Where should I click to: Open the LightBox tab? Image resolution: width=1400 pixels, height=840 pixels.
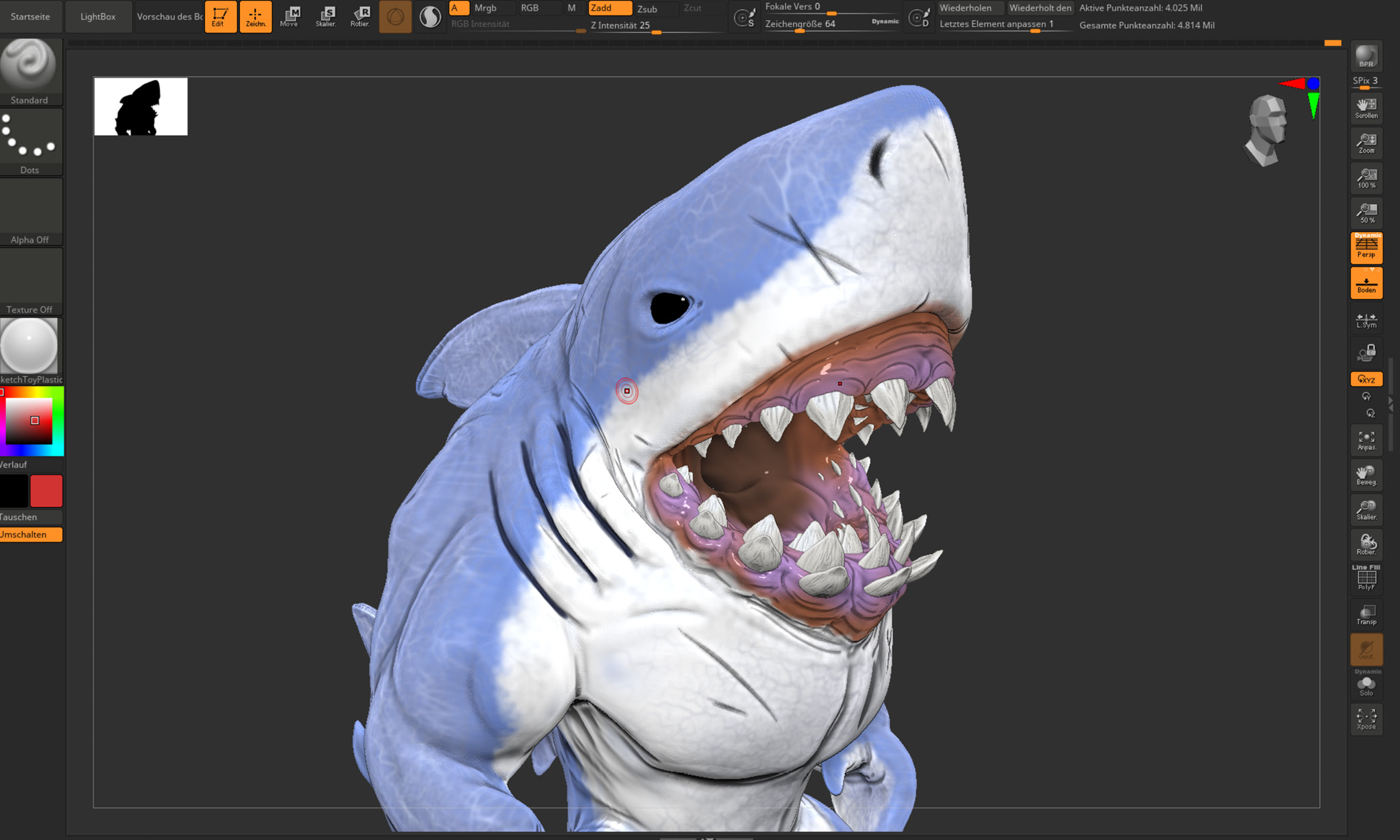98,16
